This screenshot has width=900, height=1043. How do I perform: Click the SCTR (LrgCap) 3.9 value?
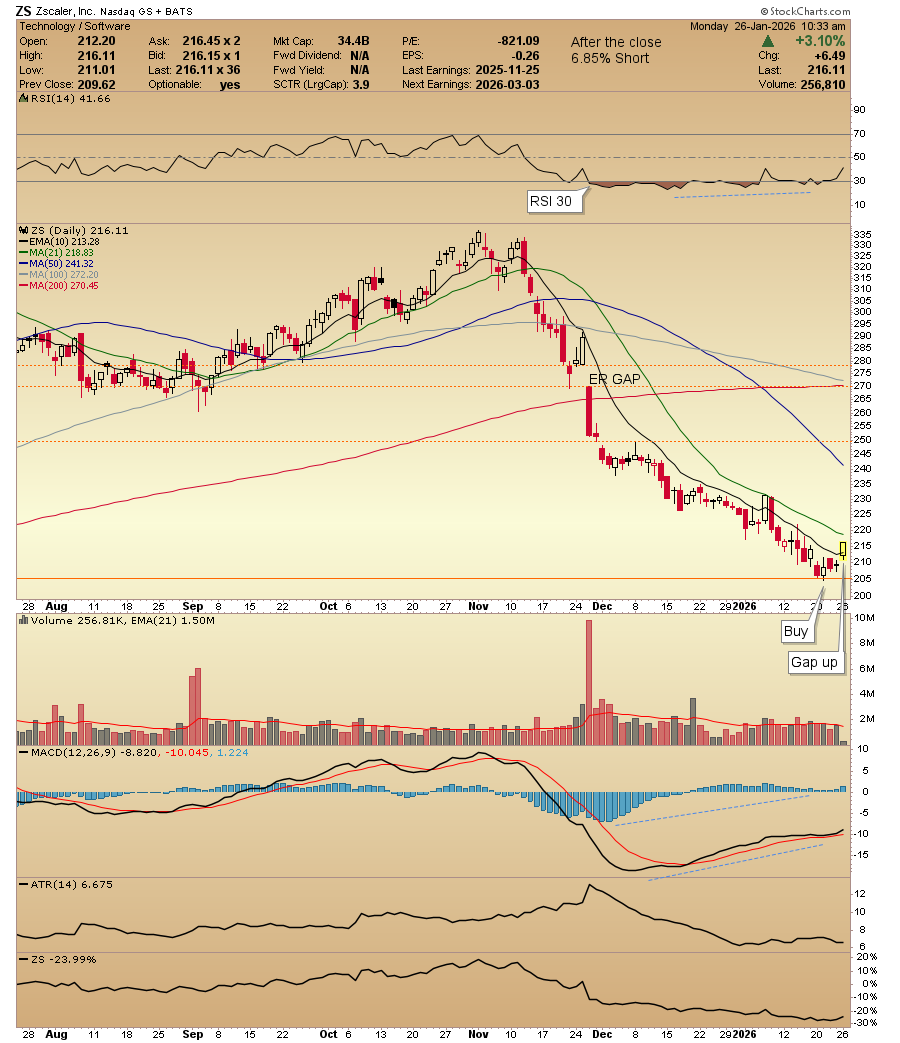coord(361,84)
